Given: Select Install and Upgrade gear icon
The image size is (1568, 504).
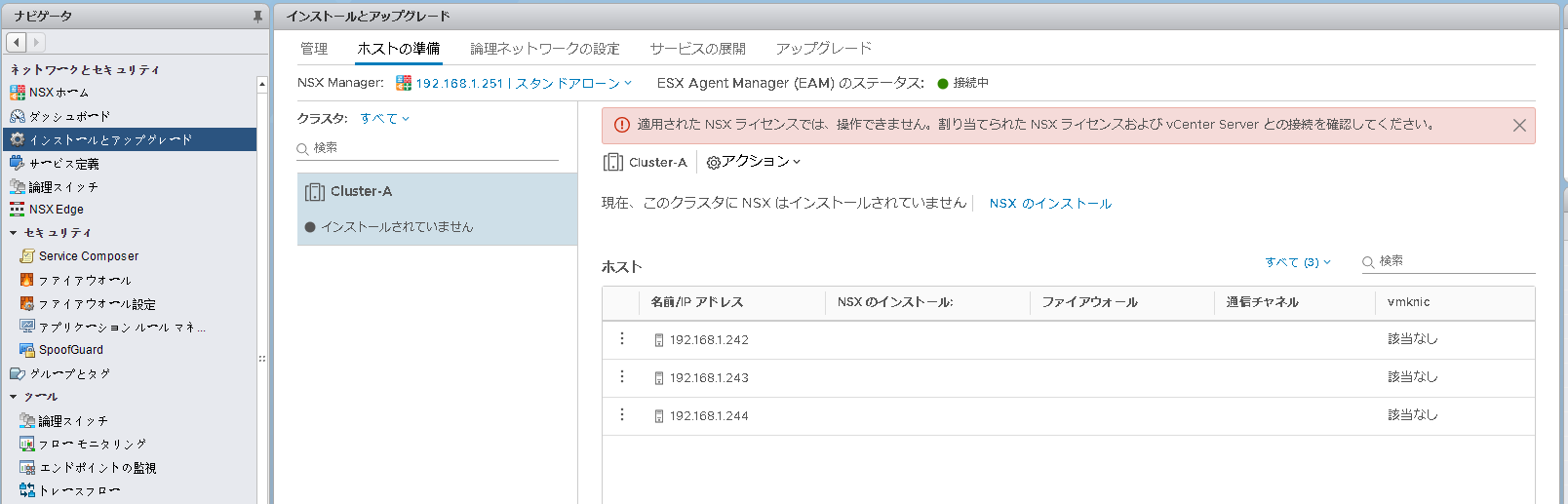Looking at the screenshot, I should pos(18,139).
